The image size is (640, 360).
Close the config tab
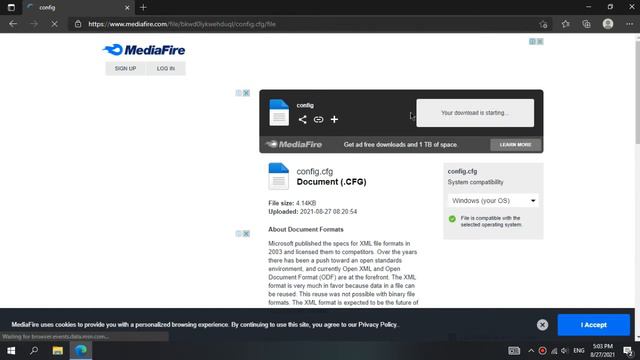tap(127, 7)
